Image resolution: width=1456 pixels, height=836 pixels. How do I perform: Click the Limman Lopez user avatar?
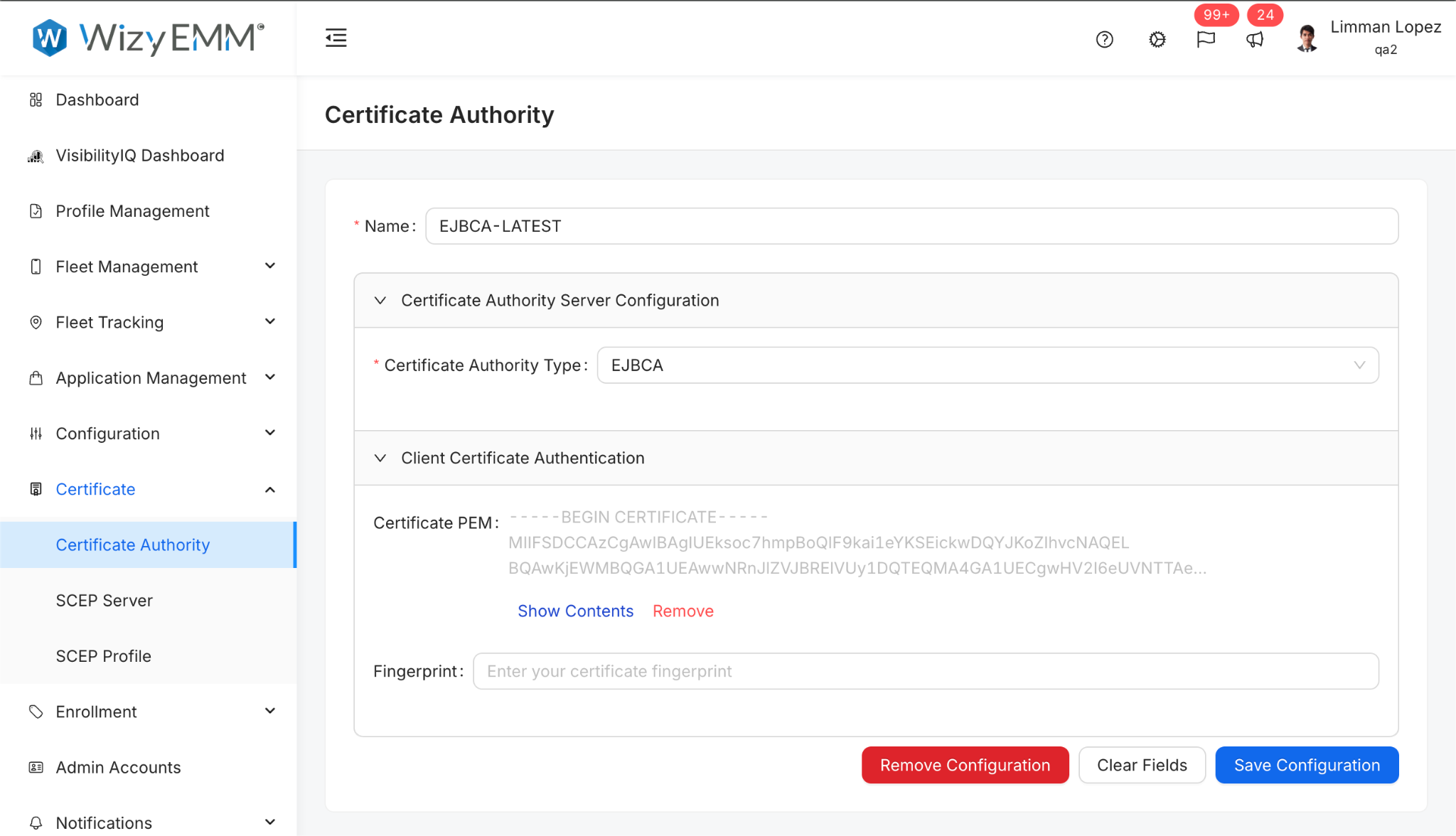[x=1307, y=38]
